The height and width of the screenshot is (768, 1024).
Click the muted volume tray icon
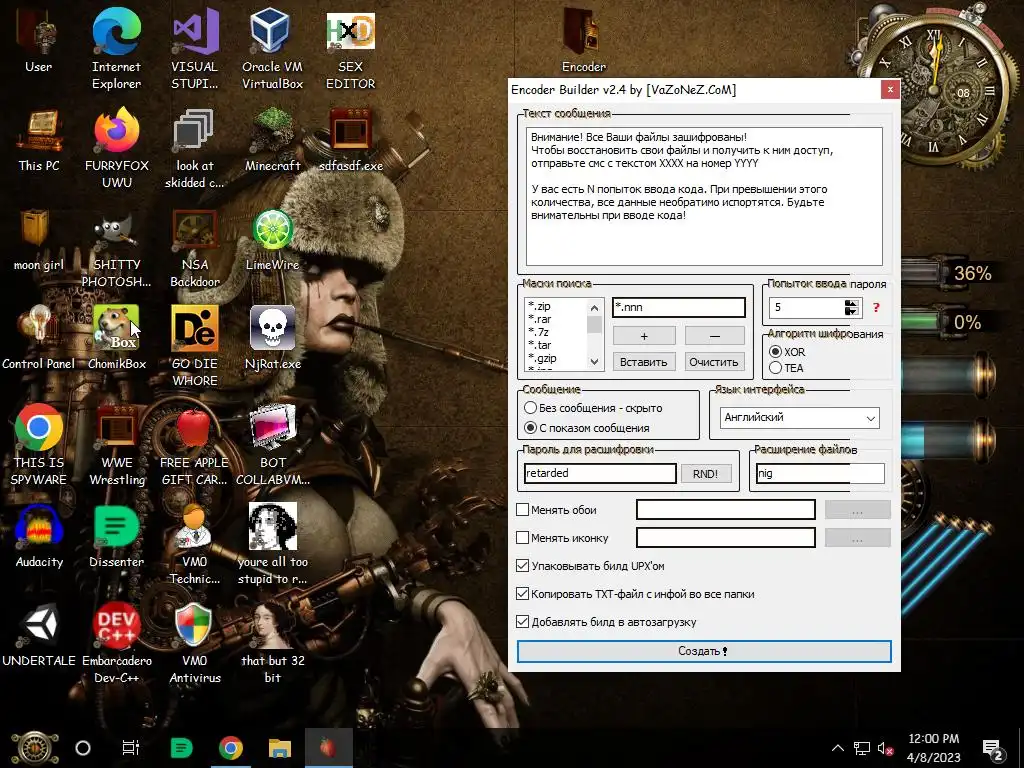(x=885, y=748)
